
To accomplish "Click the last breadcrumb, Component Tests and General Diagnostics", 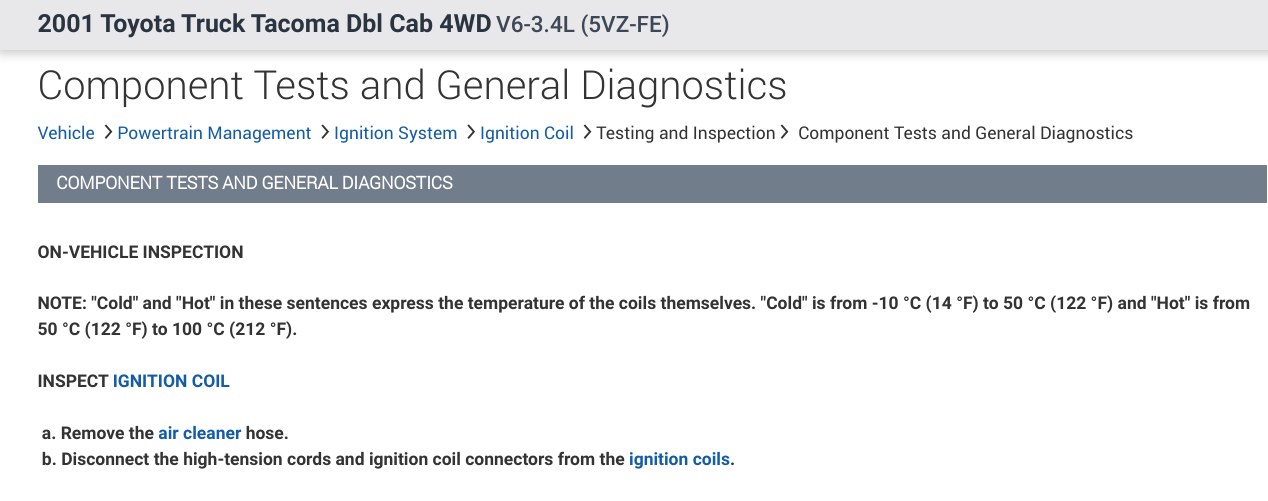I will tap(965, 133).
